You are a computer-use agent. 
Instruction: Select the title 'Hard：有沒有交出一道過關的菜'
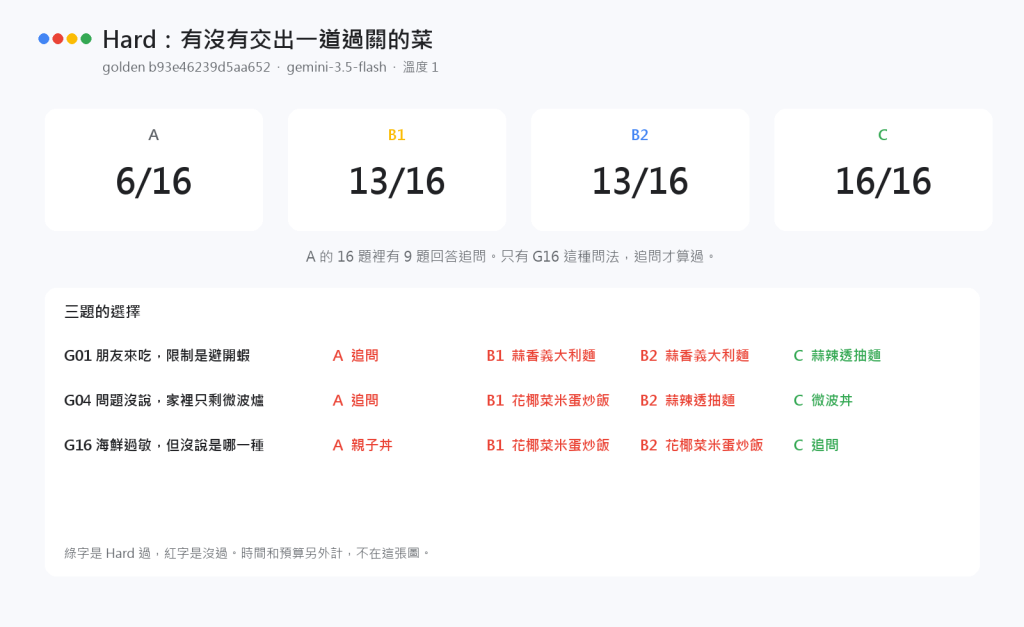pos(267,39)
